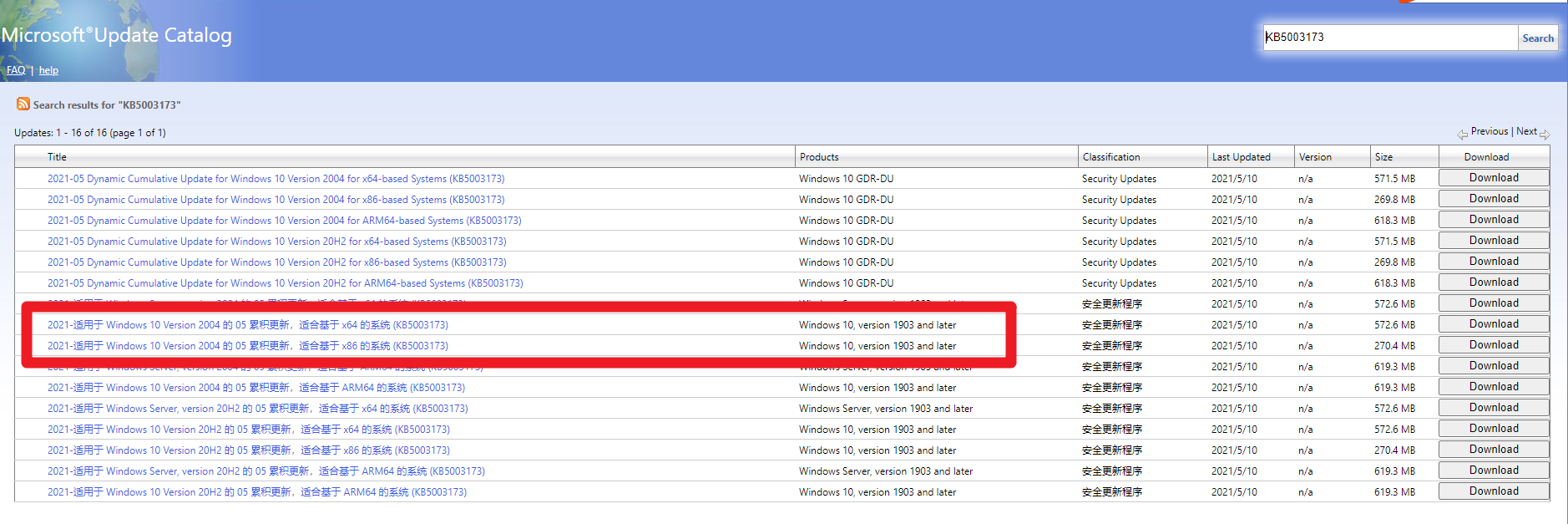
Task: Download Dynamic Update Version 2004 x86 row
Action: [x=1494, y=199]
